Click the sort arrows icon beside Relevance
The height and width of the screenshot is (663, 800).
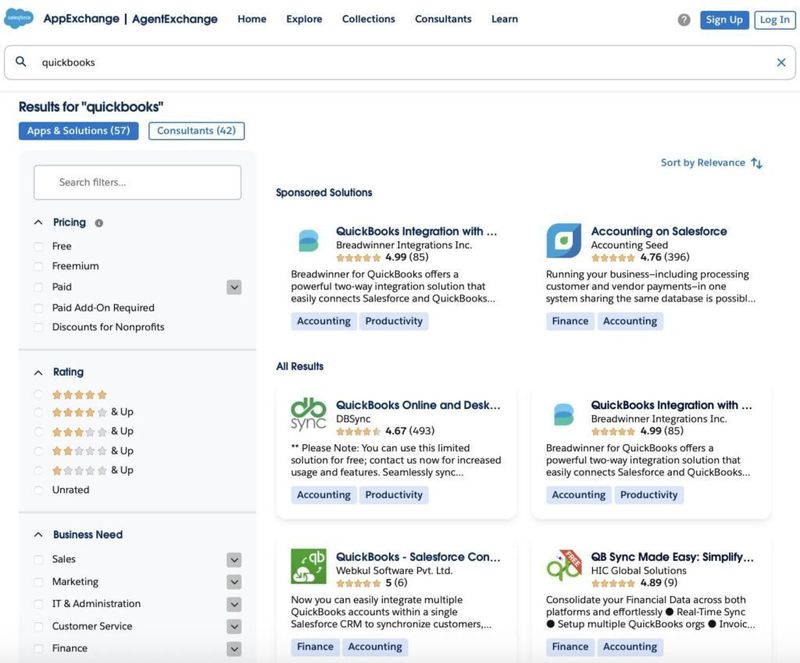[x=757, y=163]
